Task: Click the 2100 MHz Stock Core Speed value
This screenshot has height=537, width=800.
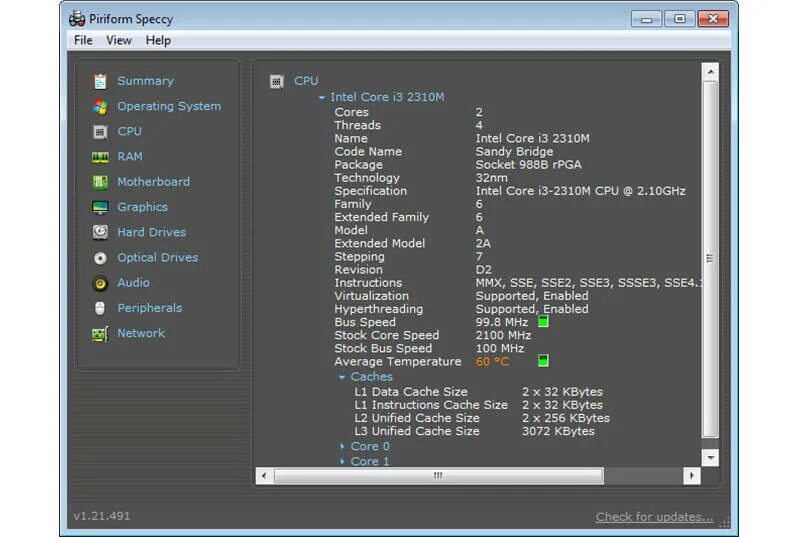Action: click(503, 335)
